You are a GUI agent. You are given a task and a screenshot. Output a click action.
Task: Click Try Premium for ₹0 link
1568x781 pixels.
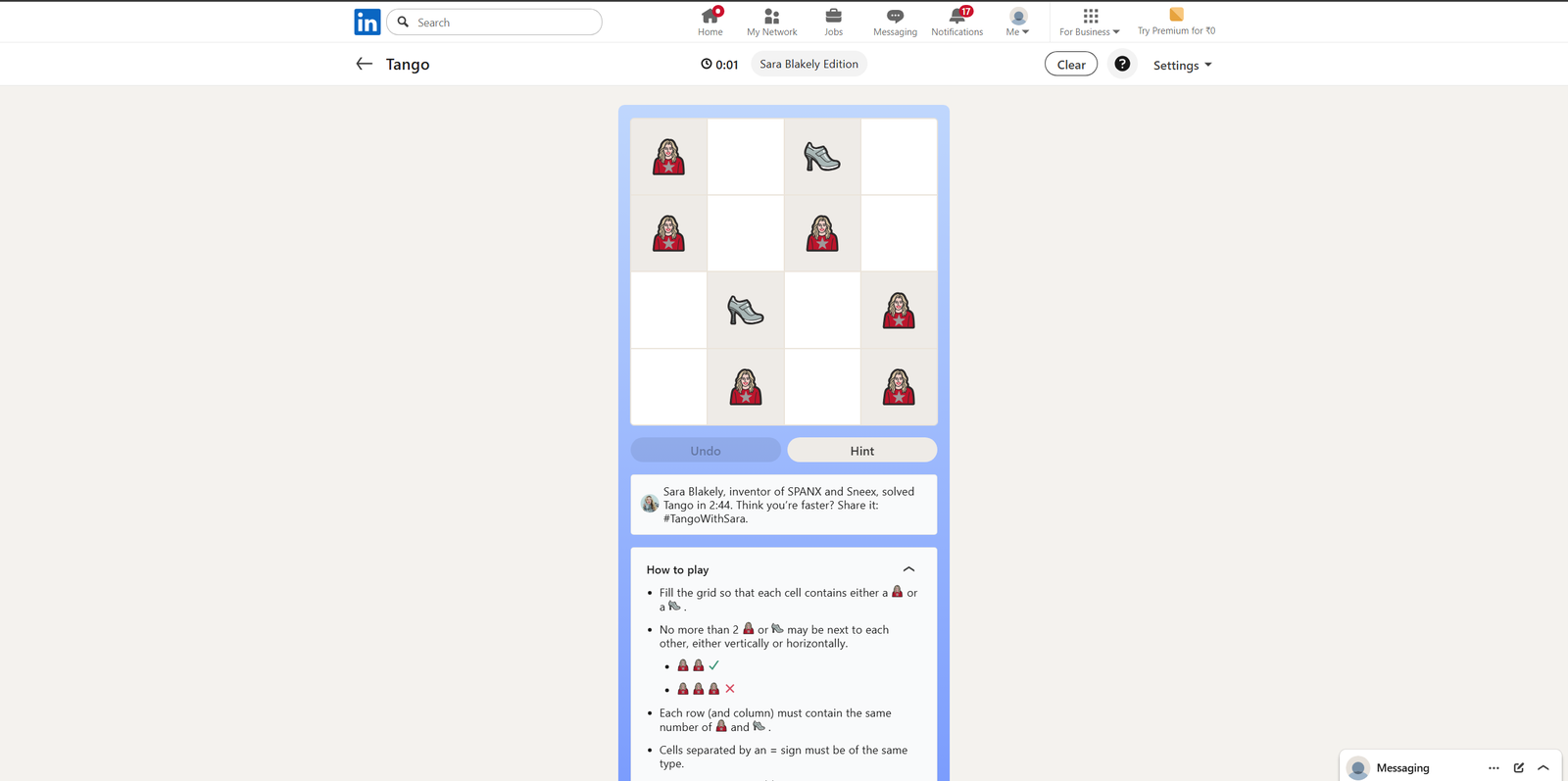[x=1176, y=22]
